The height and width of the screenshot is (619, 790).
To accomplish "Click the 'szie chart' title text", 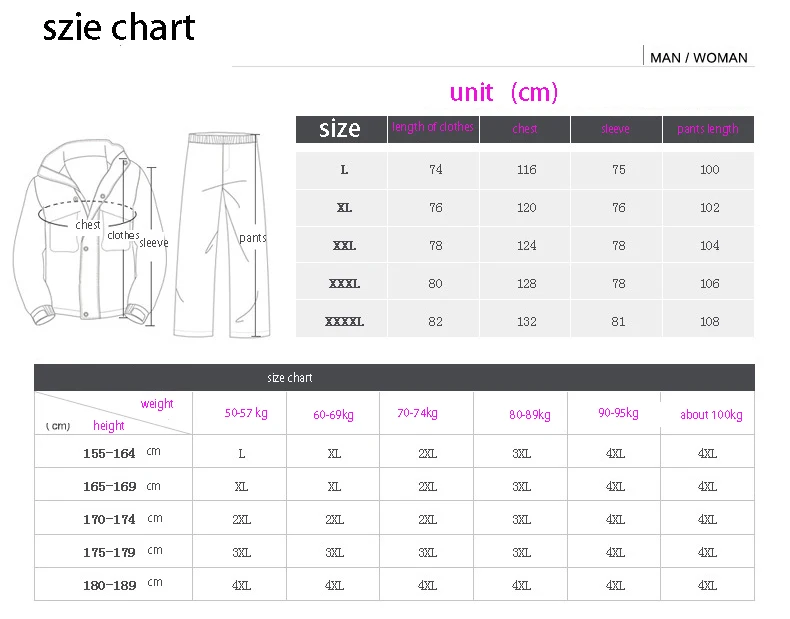I will pos(119,27).
